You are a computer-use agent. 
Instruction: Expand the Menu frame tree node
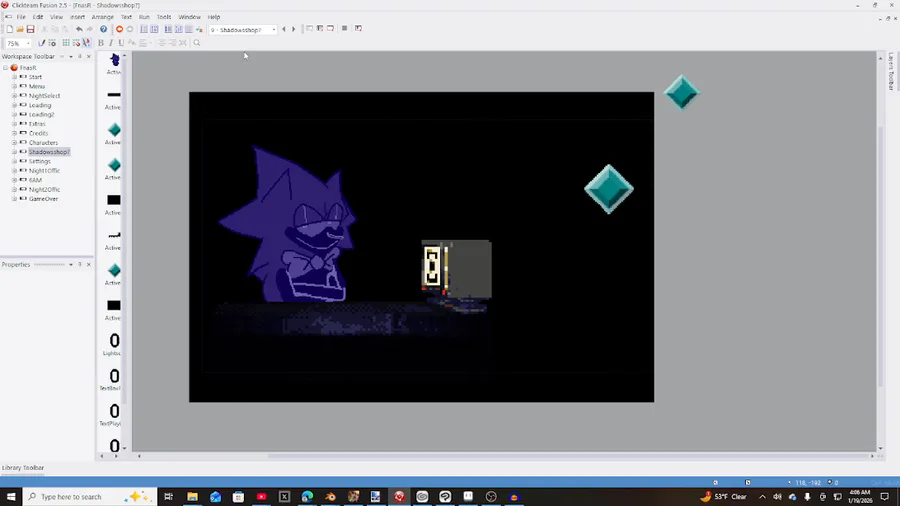click(14, 86)
